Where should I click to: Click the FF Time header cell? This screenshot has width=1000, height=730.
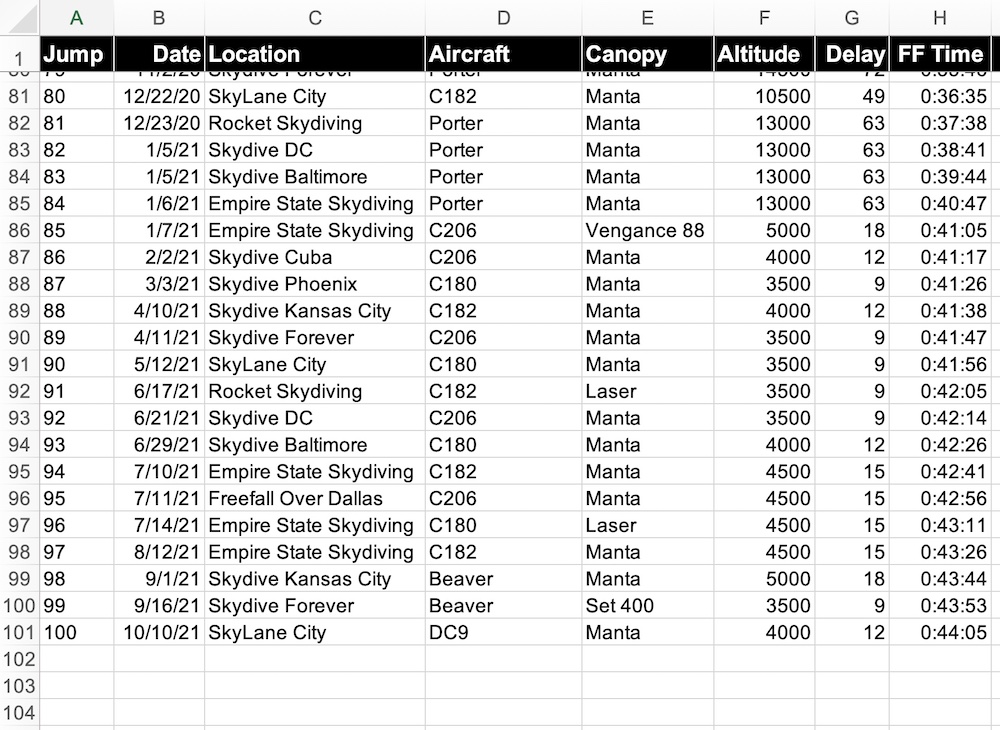pos(939,55)
